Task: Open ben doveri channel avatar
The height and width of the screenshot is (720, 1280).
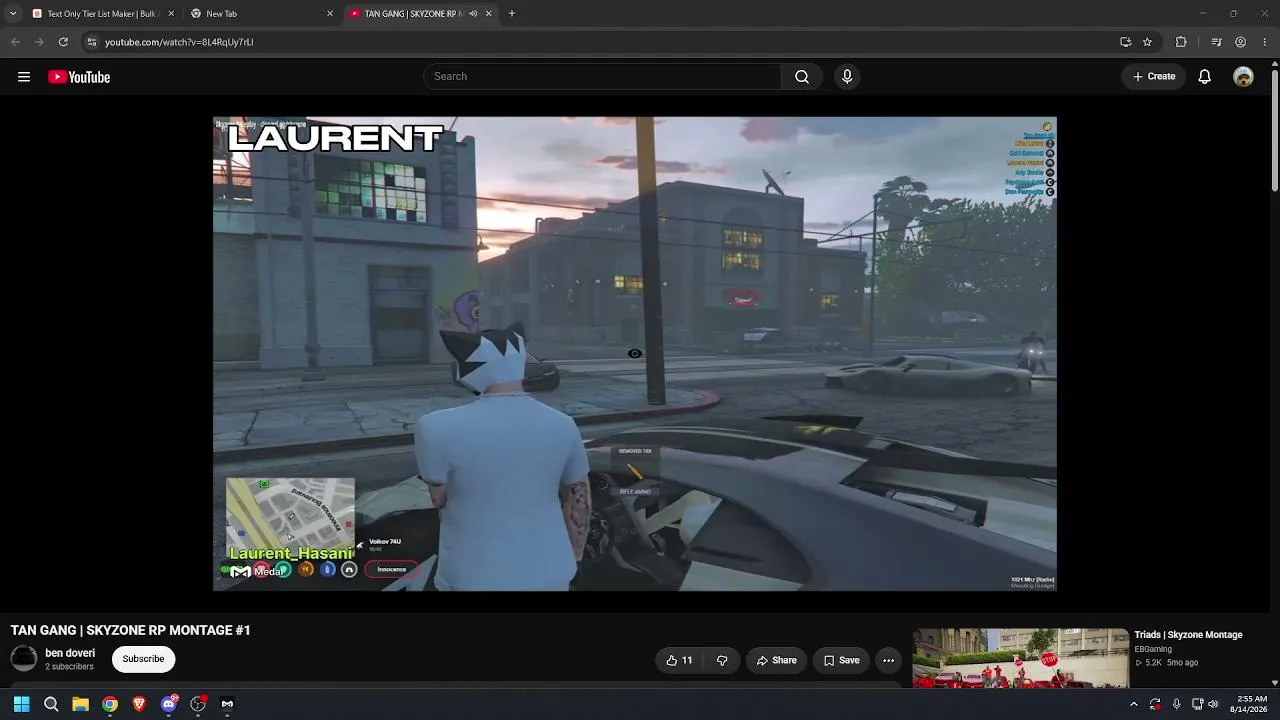Action: tap(24, 658)
